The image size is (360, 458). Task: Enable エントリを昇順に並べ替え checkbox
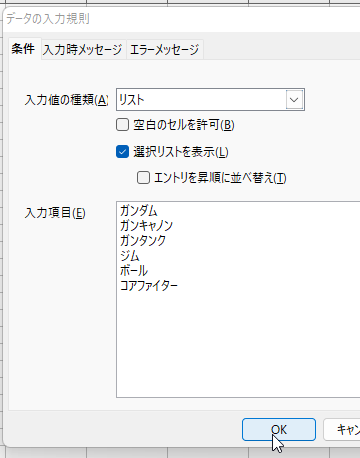pos(143,178)
